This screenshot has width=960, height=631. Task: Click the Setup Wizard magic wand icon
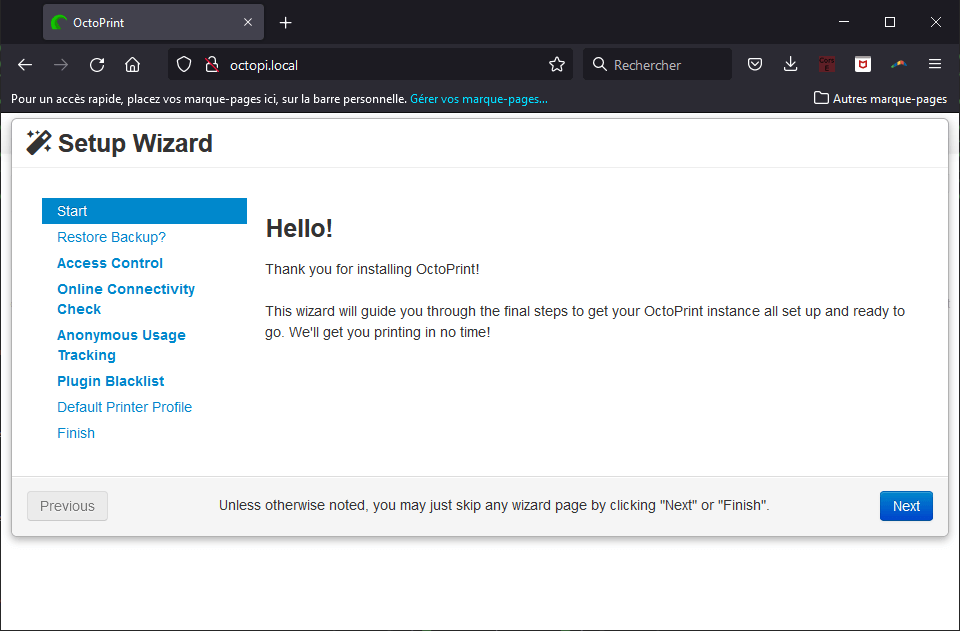coord(39,143)
